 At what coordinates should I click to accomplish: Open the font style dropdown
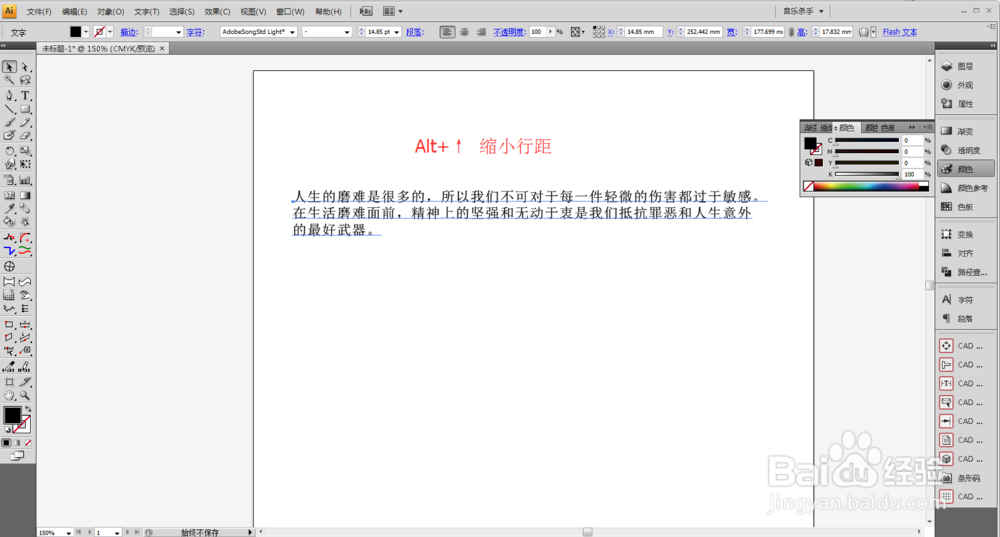[x=346, y=32]
